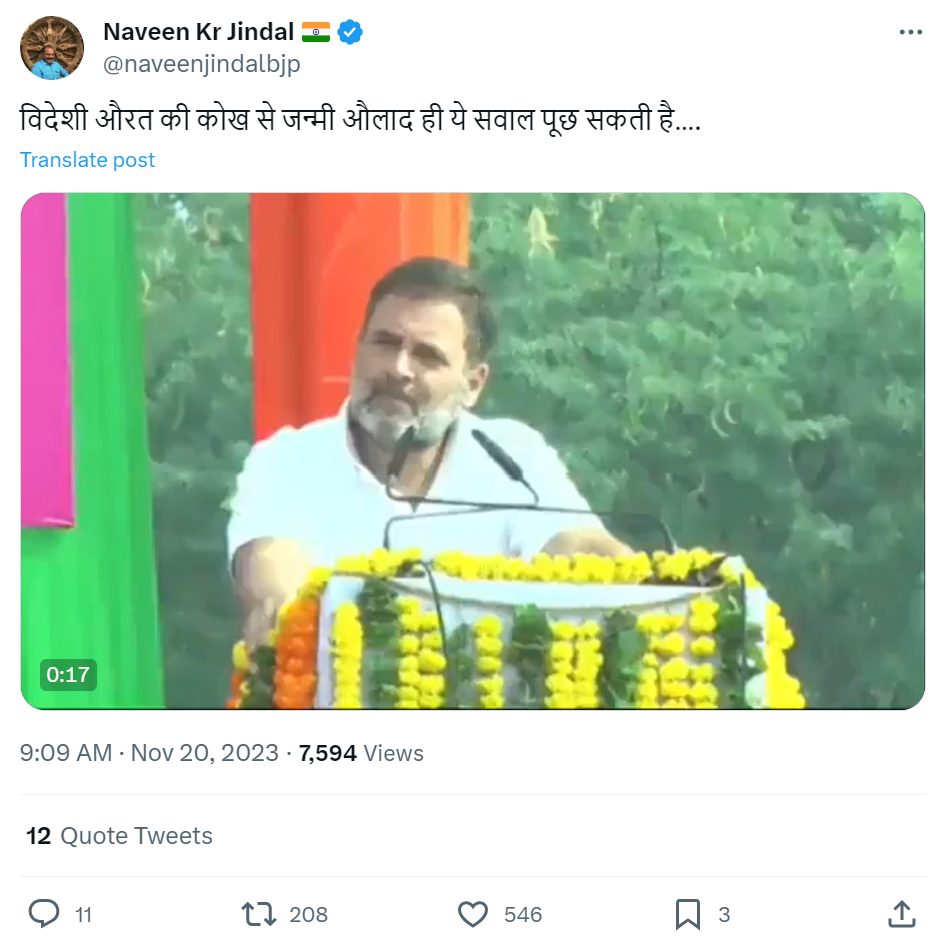Click the Naveen Kr Jindal display name
The height and width of the screenshot is (950, 942).
[x=199, y=32]
